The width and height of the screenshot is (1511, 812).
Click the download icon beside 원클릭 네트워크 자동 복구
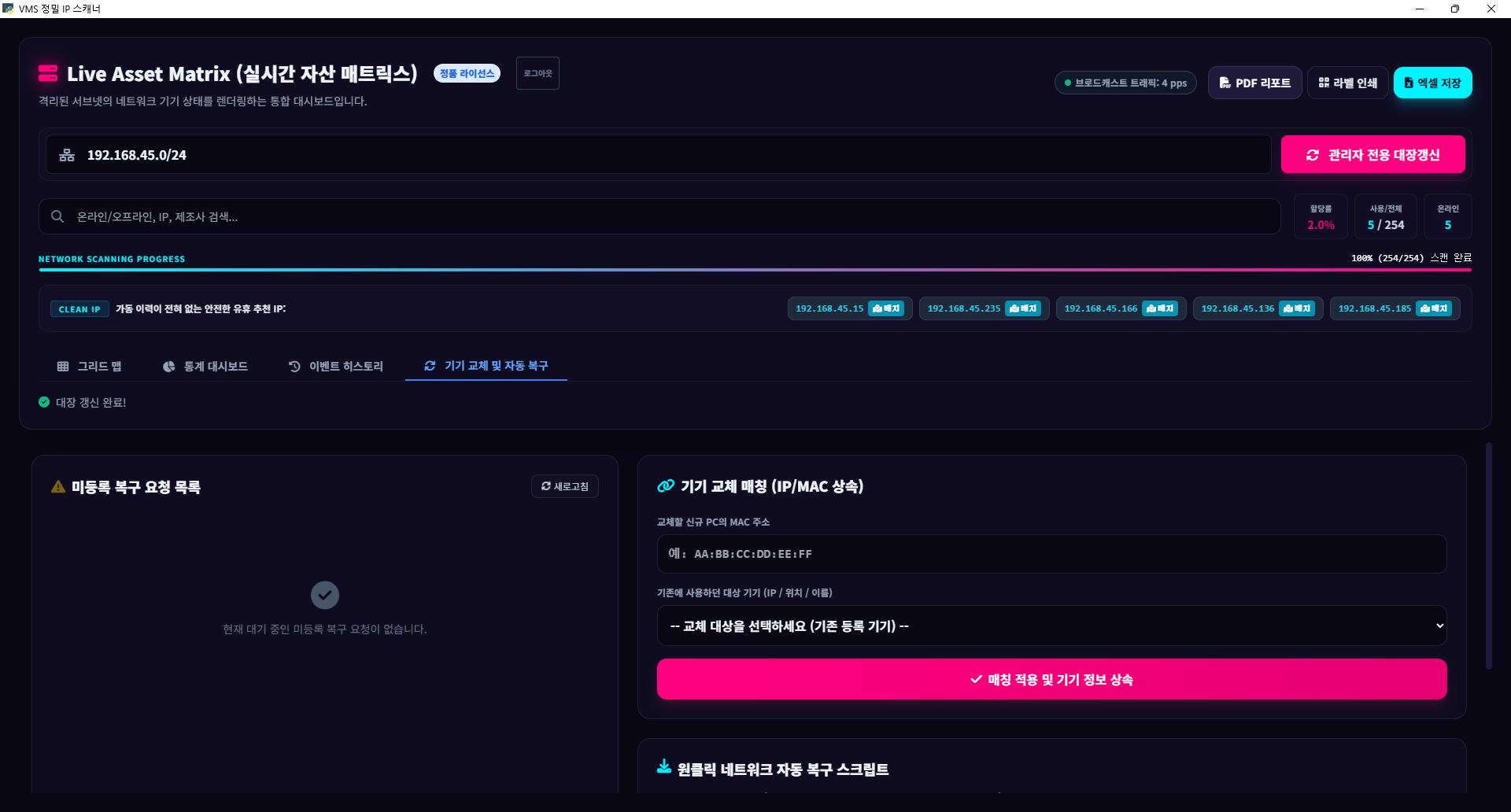point(664,766)
